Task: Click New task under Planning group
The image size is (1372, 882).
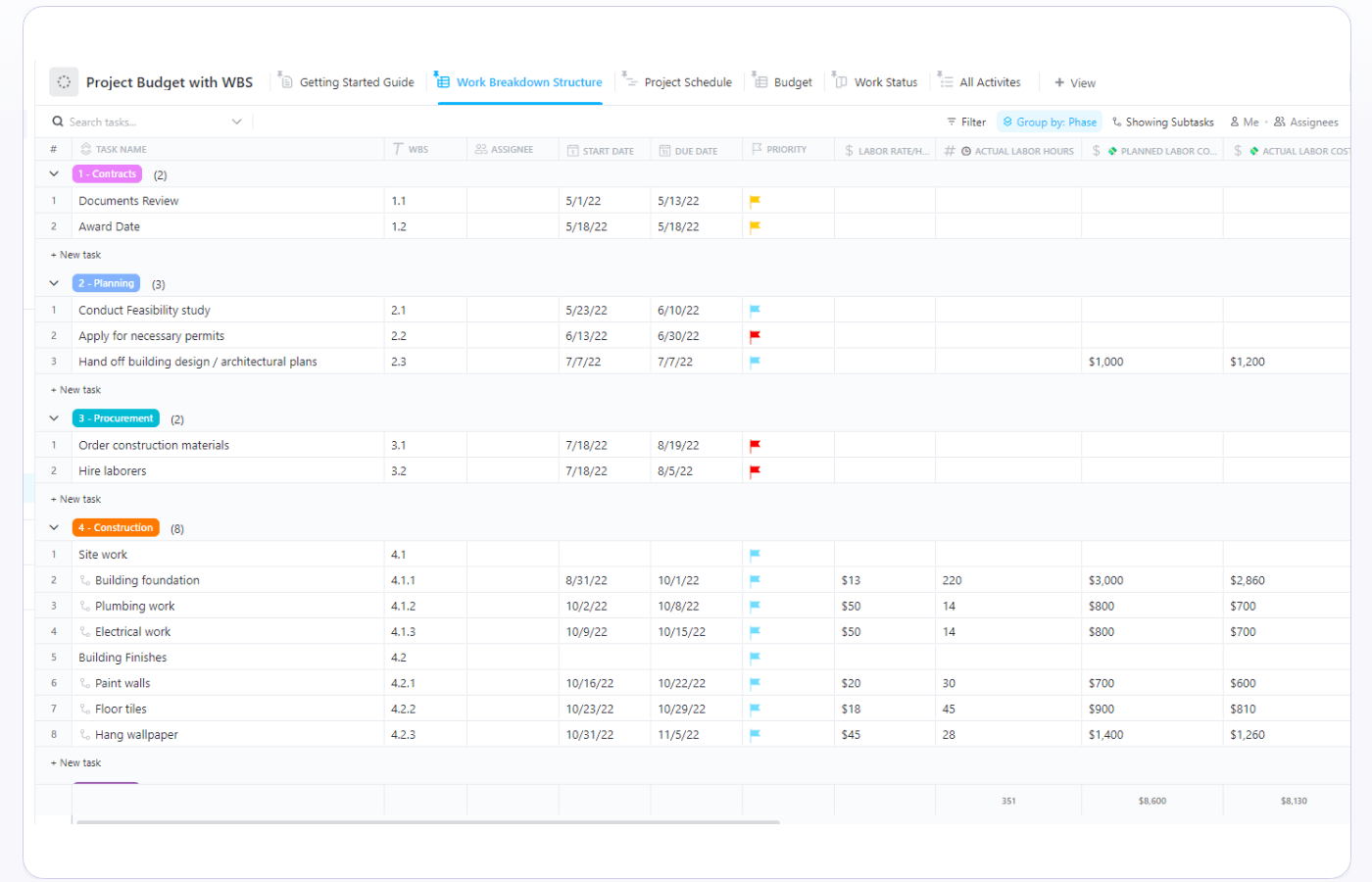Action: (x=76, y=390)
